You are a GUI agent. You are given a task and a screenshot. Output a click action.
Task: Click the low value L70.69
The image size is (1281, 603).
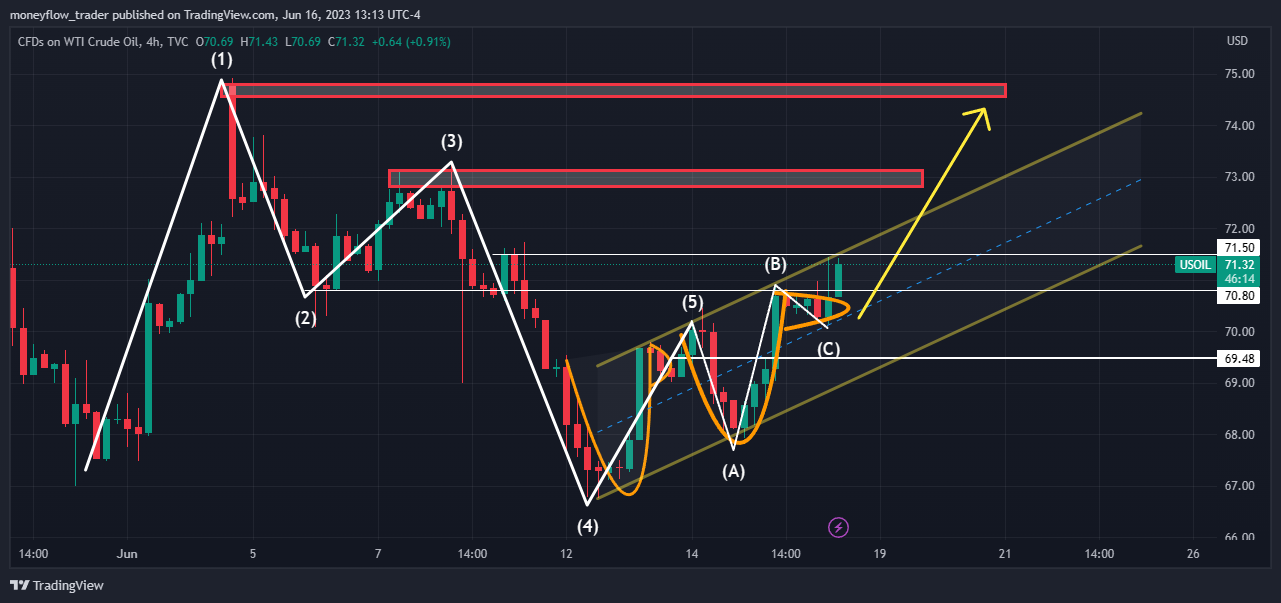[302, 41]
